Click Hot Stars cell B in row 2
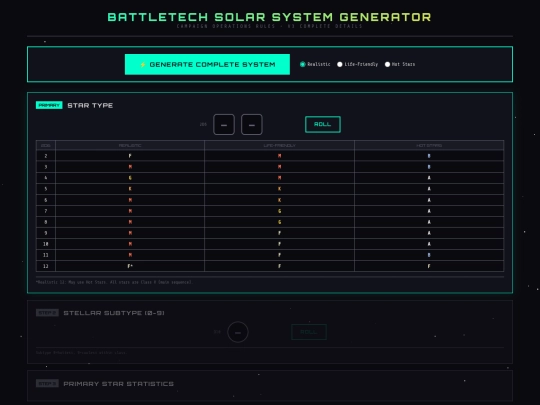This screenshot has height=405, width=540. coord(429,156)
